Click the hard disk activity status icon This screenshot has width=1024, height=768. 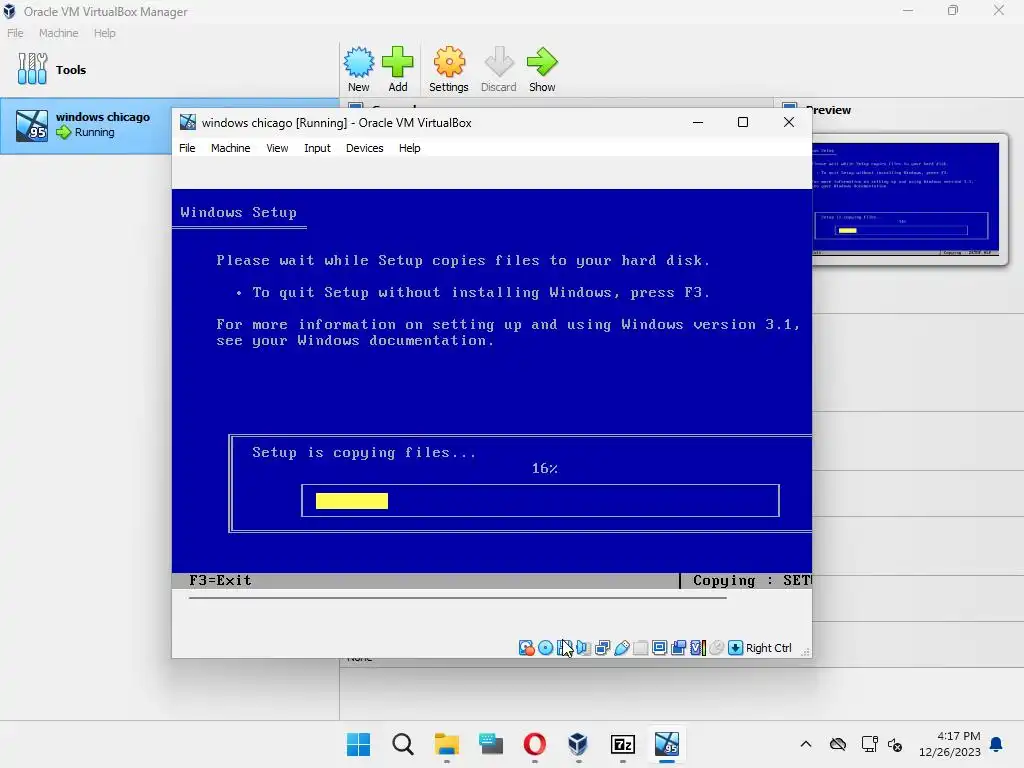point(526,648)
